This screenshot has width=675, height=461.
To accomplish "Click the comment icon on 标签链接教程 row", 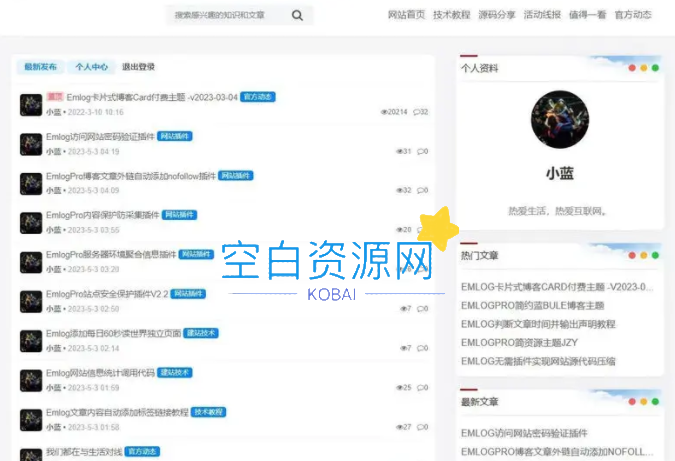I will [x=420, y=427].
